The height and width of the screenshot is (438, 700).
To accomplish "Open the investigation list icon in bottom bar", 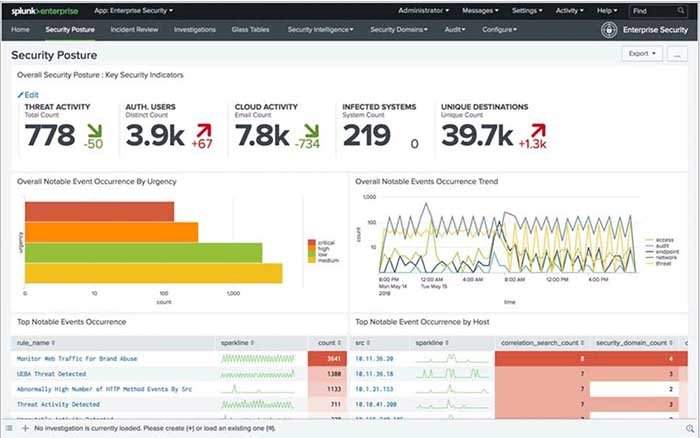I will (x=9, y=428).
